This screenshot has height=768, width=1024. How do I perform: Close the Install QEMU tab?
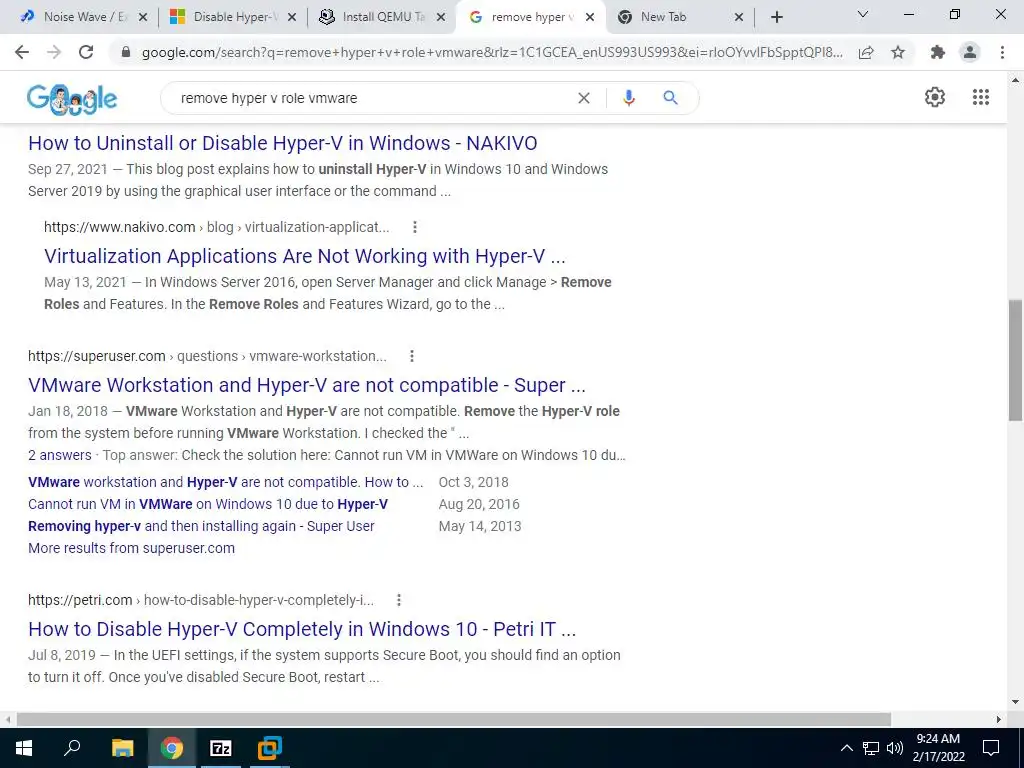click(441, 18)
